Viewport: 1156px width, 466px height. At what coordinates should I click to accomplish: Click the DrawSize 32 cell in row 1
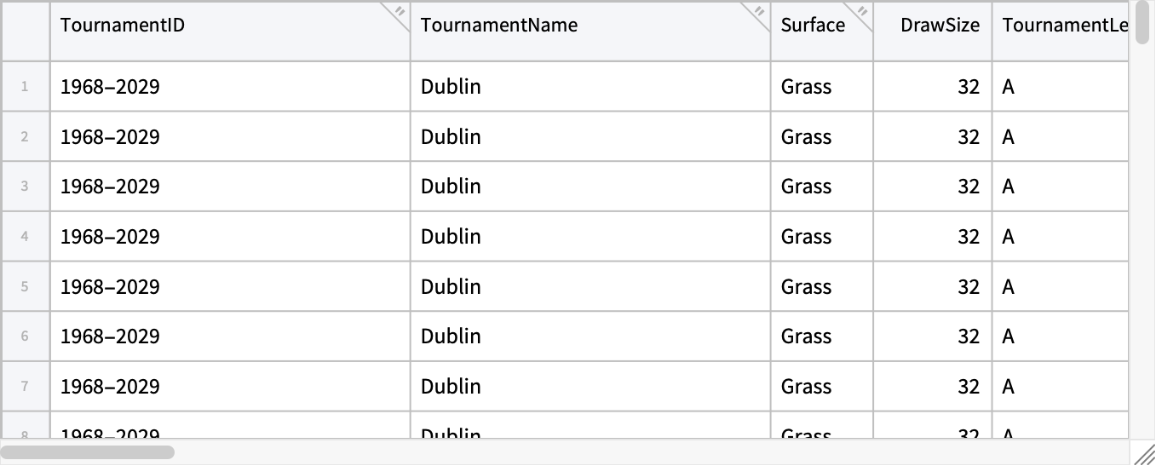pos(967,87)
